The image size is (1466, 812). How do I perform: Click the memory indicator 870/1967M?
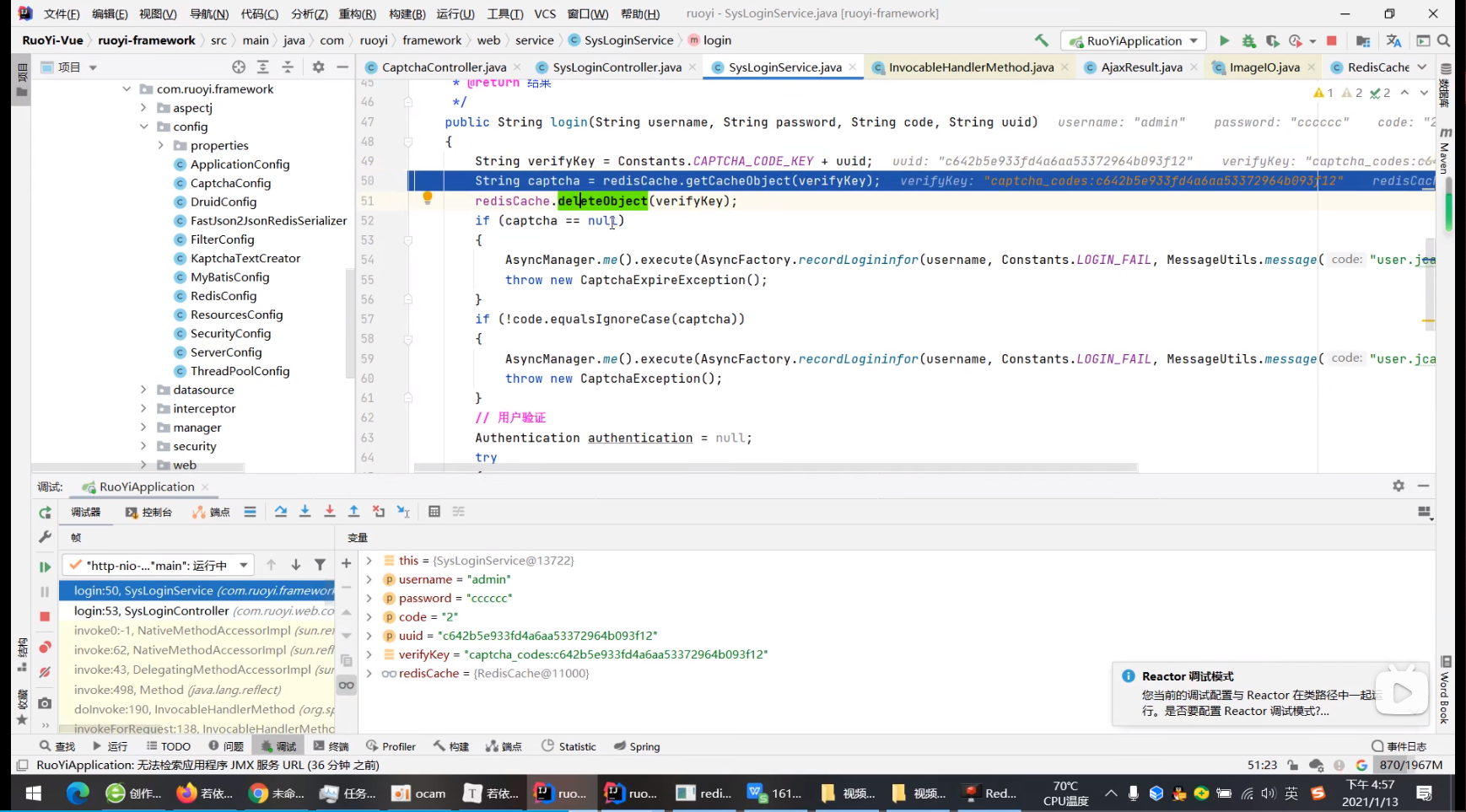tap(1410, 765)
